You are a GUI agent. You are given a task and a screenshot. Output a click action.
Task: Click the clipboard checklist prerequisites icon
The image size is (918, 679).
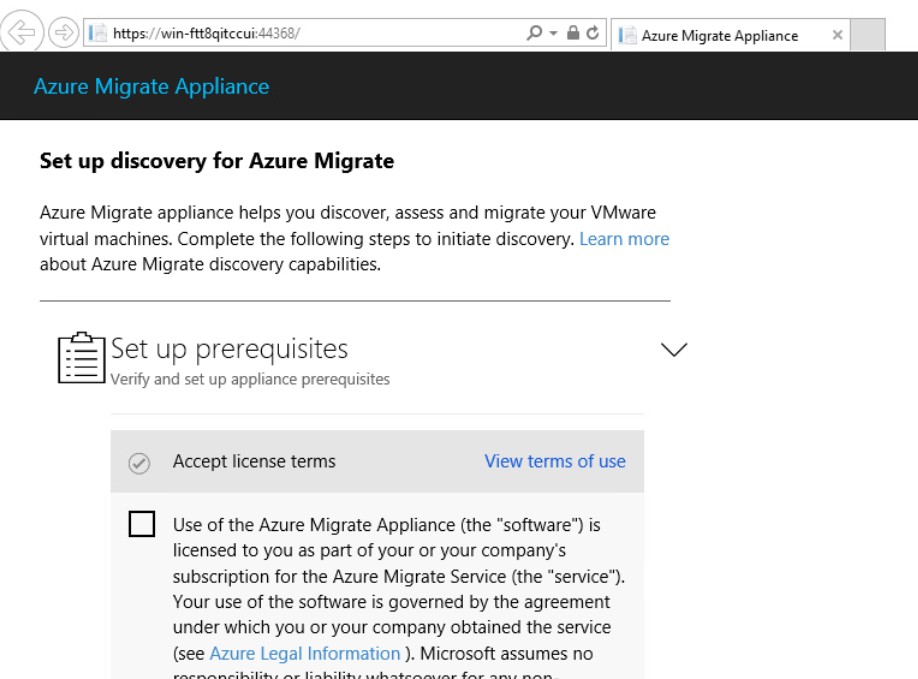coord(81,358)
